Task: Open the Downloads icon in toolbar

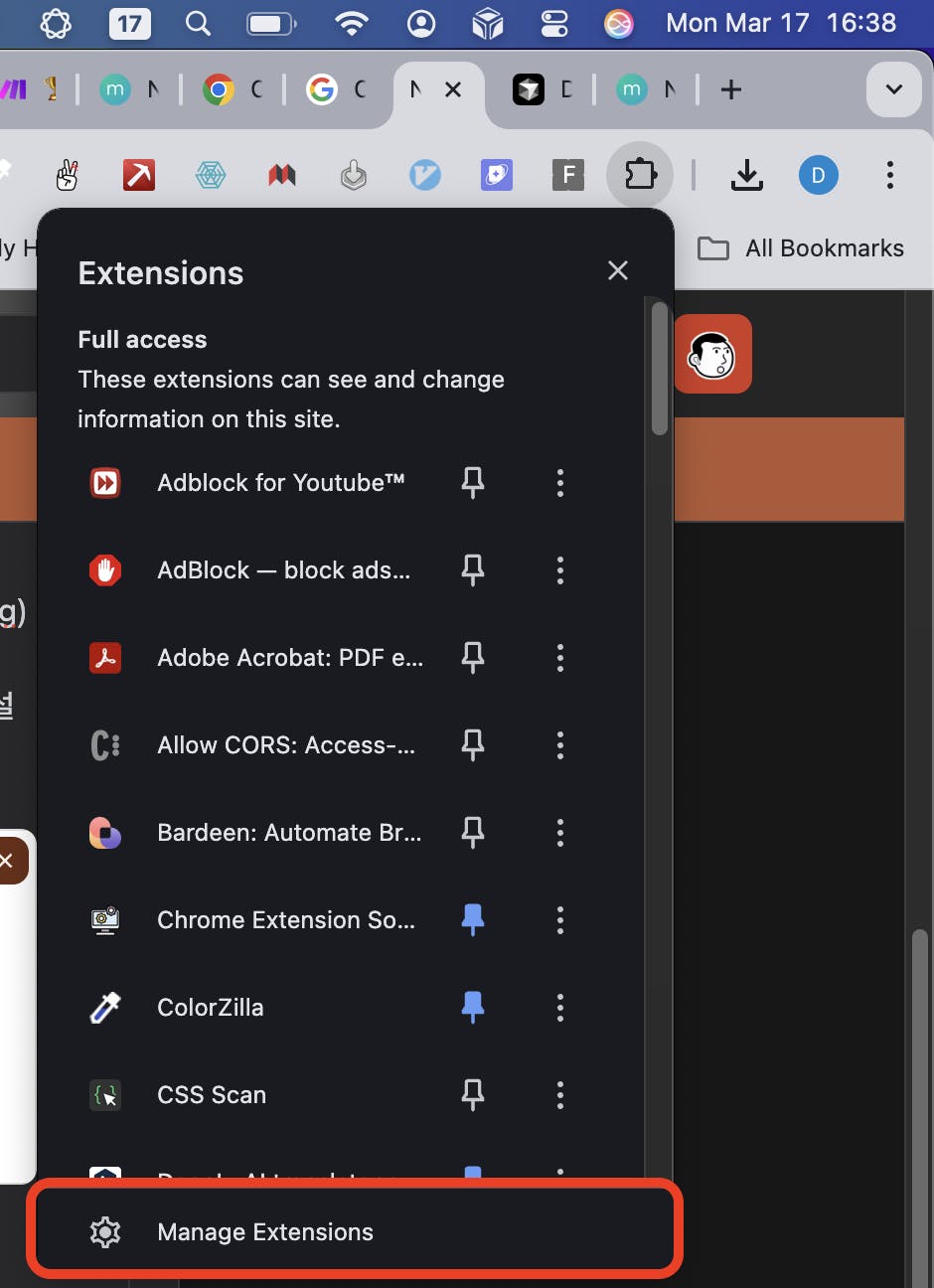Action: click(747, 176)
